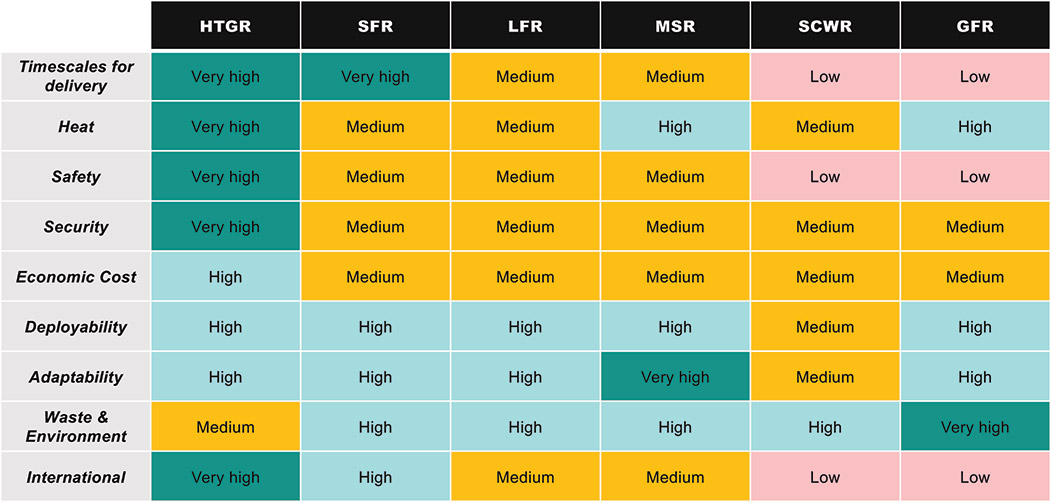The width and height of the screenshot is (1051, 502).
Task: Select HTGR Waste & Environment Medium cell
Action: 225,427
